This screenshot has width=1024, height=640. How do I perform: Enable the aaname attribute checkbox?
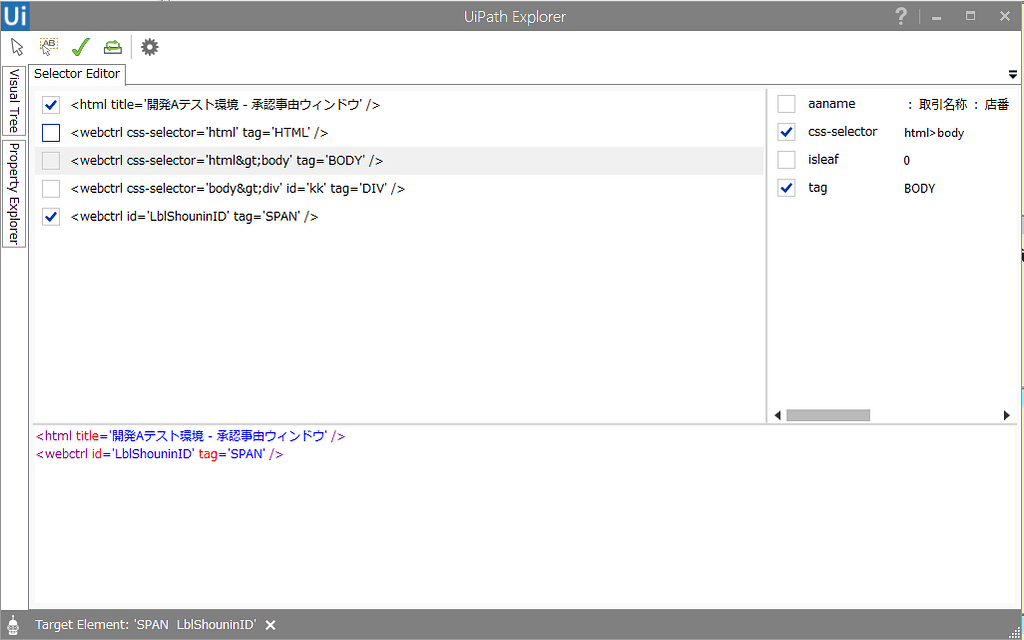(785, 103)
